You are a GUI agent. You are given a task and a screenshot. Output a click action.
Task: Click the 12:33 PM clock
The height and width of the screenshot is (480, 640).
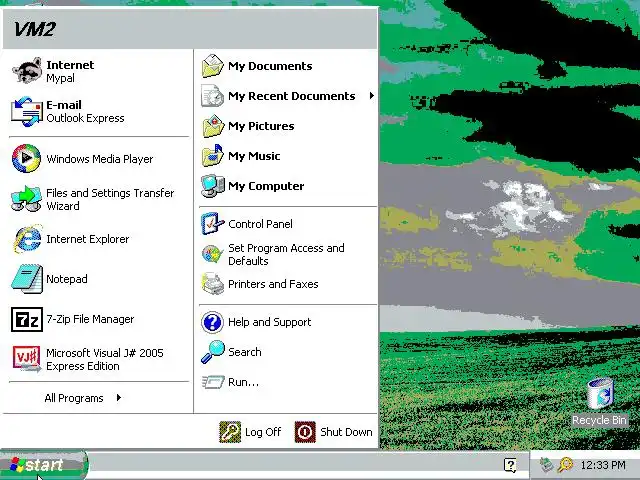coord(603,465)
